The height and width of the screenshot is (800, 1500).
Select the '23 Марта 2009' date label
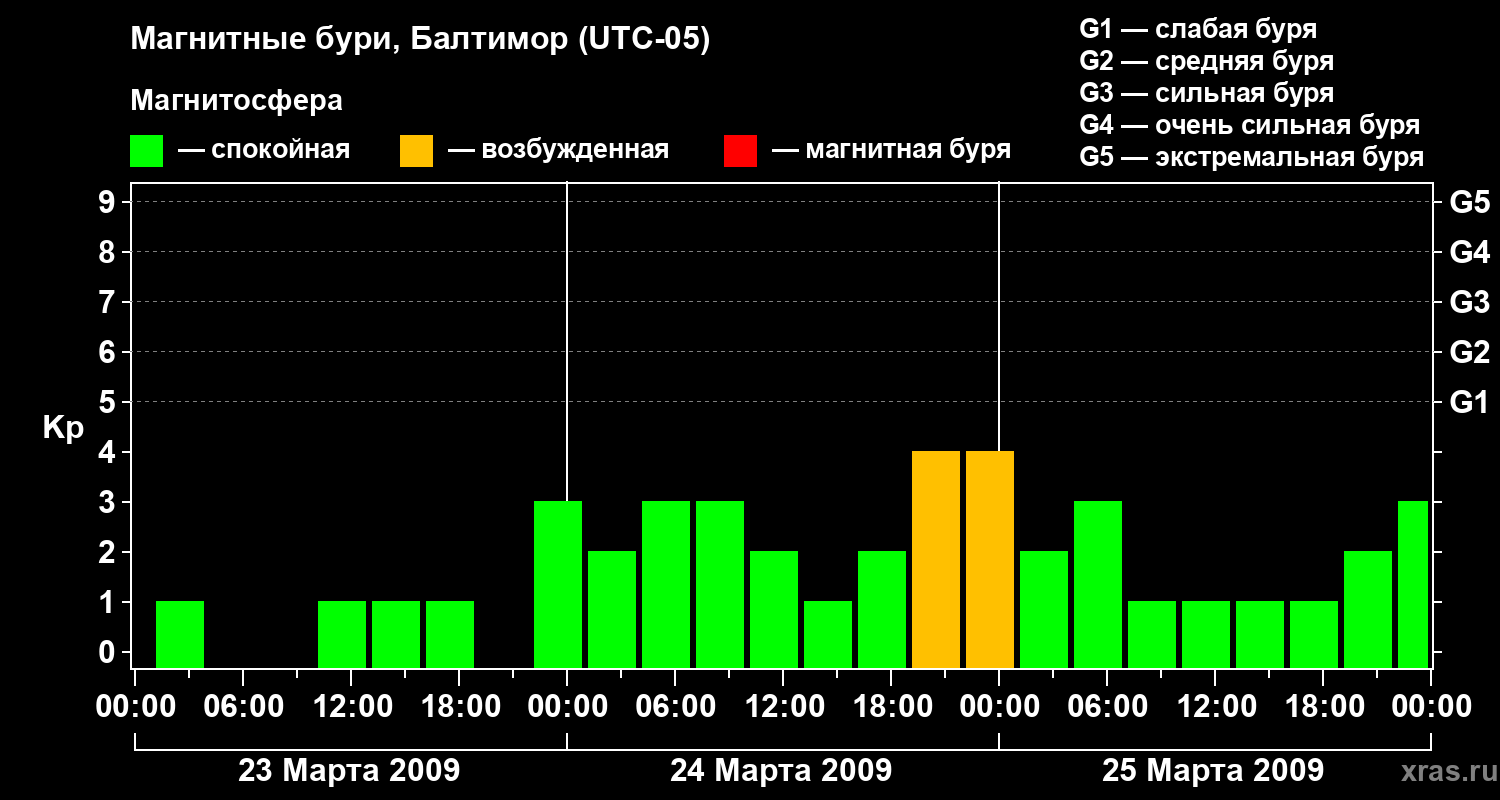click(x=349, y=771)
